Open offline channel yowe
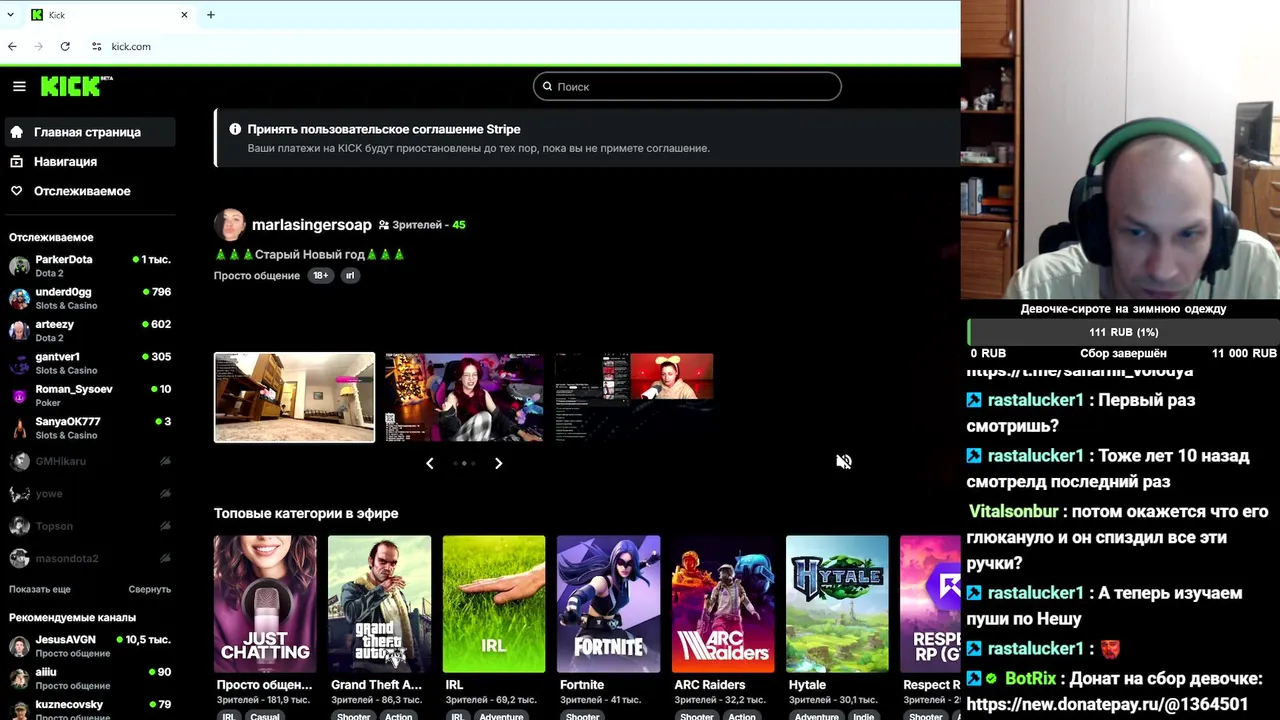 90,494
